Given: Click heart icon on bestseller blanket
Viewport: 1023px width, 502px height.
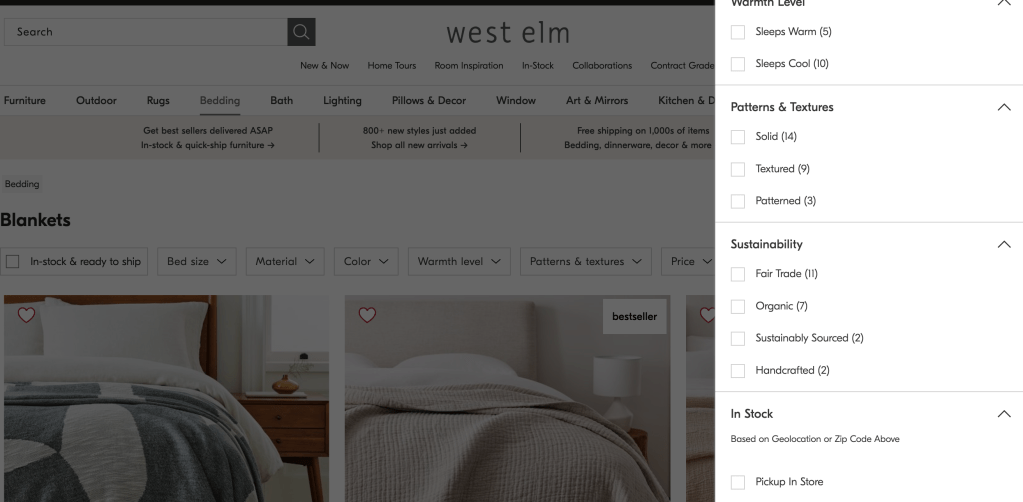Looking at the screenshot, I should 367,315.
